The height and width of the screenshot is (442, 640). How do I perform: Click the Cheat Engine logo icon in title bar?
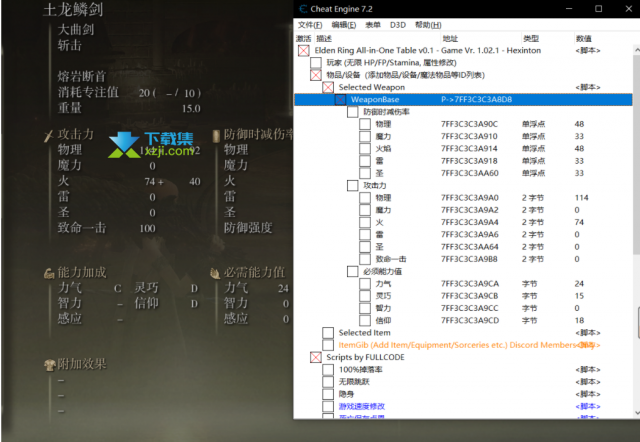[x=302, y=9]
